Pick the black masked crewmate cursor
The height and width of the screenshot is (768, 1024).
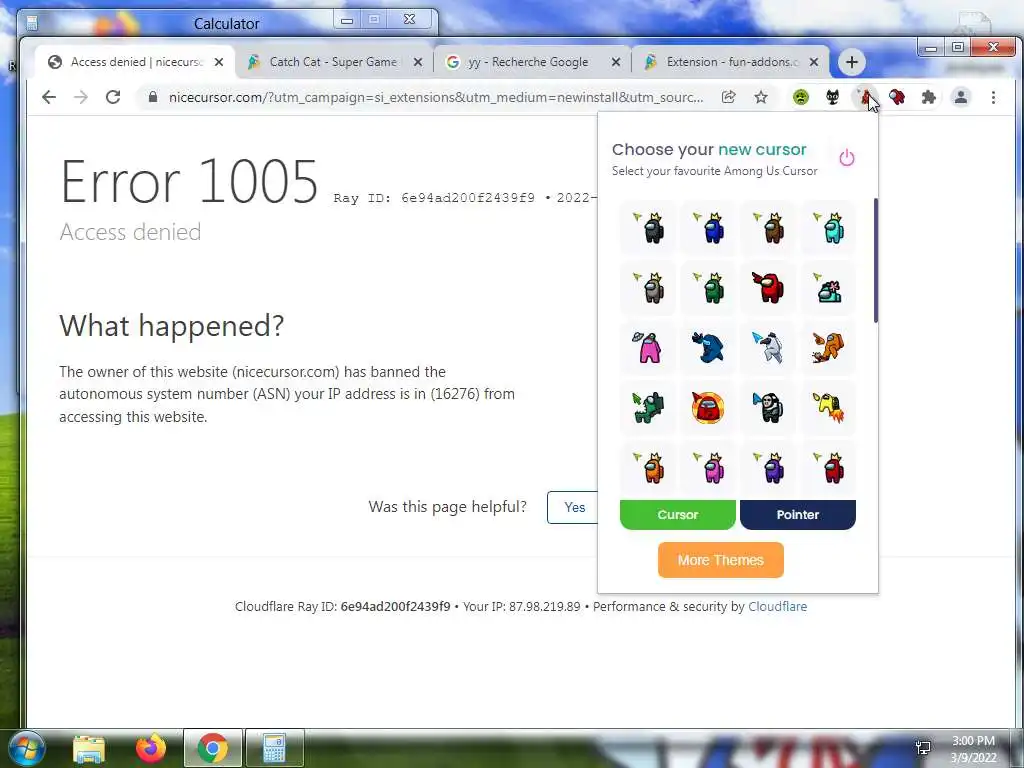pyautogui.click(x=769, y=408)
